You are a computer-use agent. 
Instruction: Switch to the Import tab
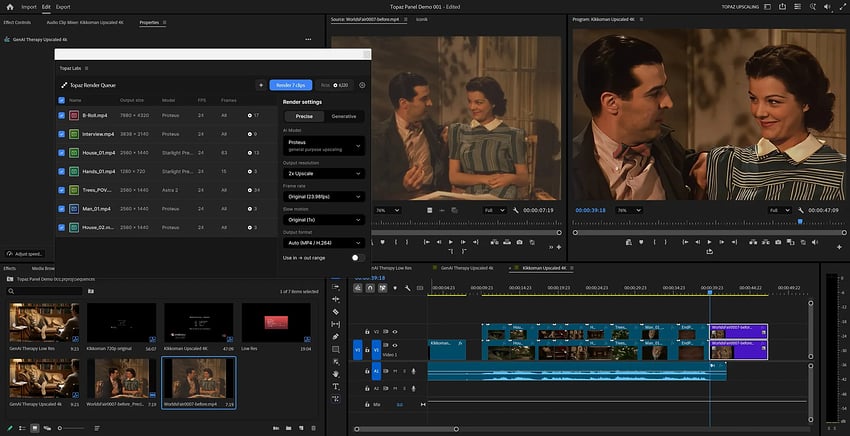[x=29, y=7]
